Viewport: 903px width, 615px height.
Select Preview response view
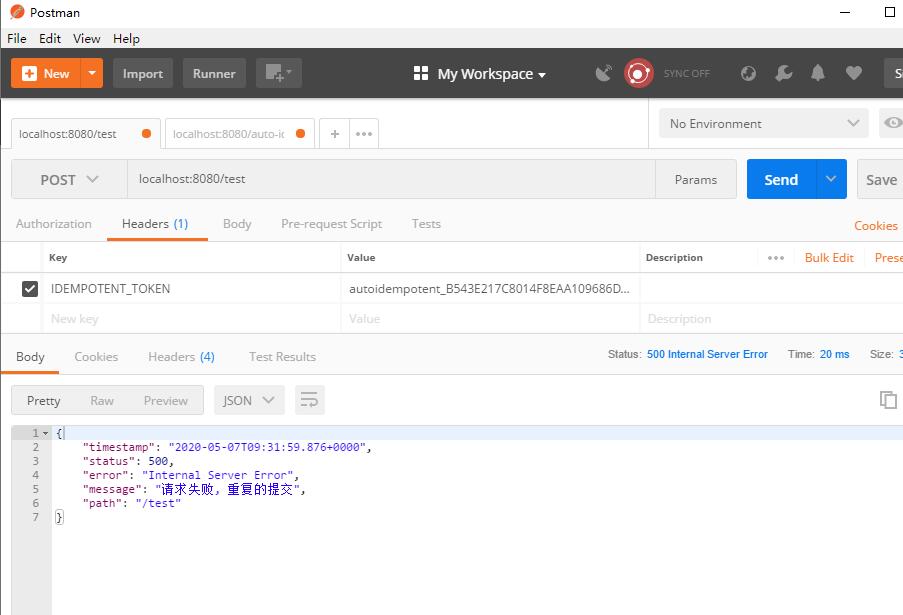[x=166, y=400]
